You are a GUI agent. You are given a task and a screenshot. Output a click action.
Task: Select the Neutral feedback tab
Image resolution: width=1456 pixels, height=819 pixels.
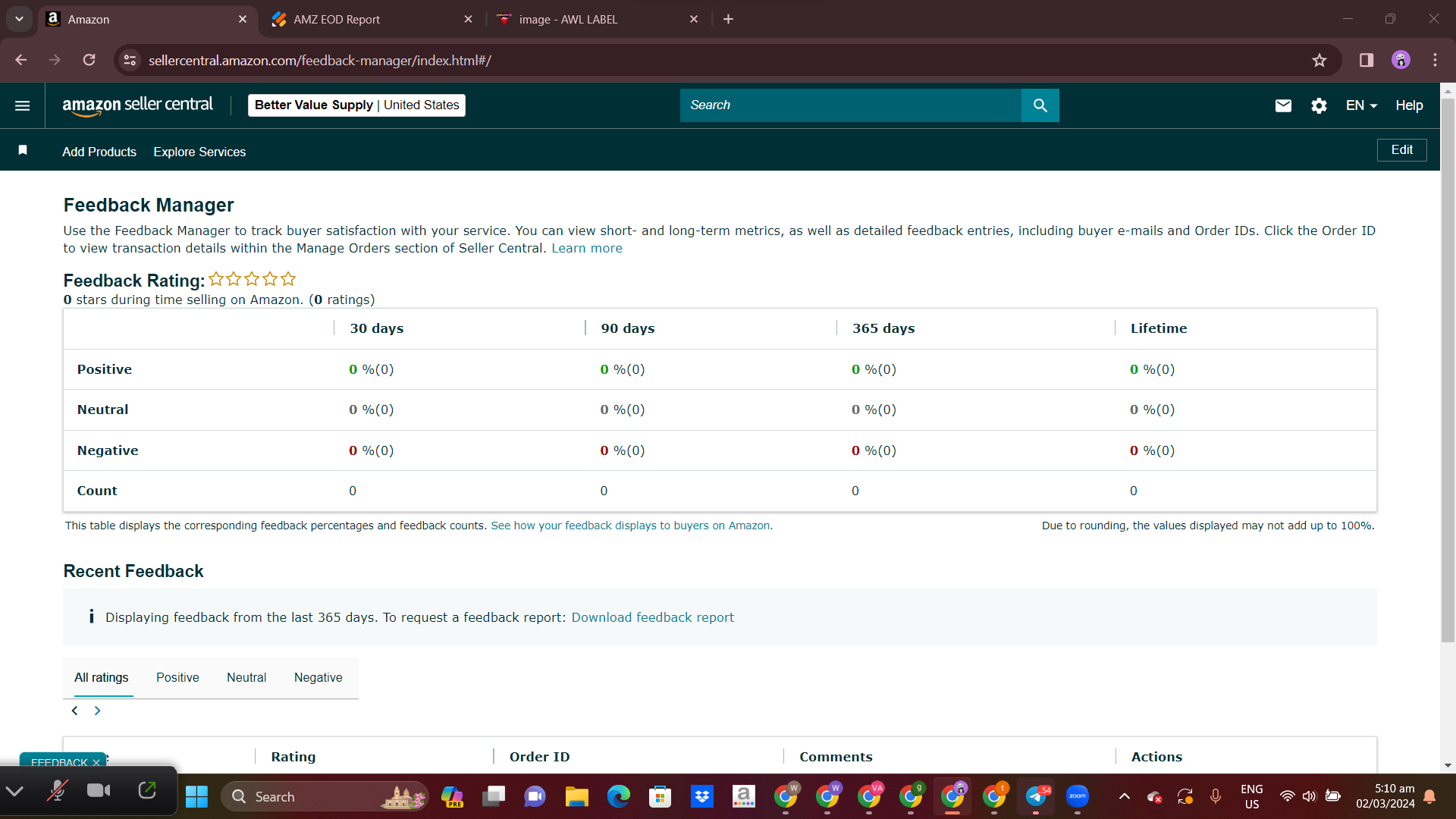pyautogui.click(x=246, y=677)
